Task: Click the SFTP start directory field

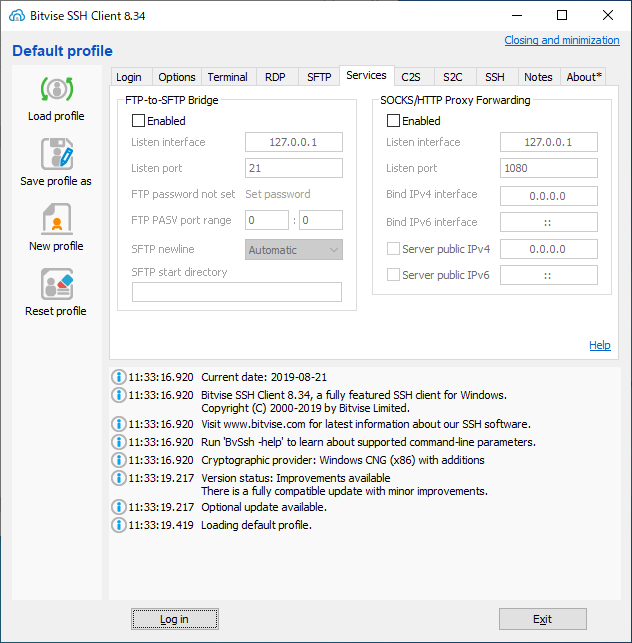Action: 237,292
